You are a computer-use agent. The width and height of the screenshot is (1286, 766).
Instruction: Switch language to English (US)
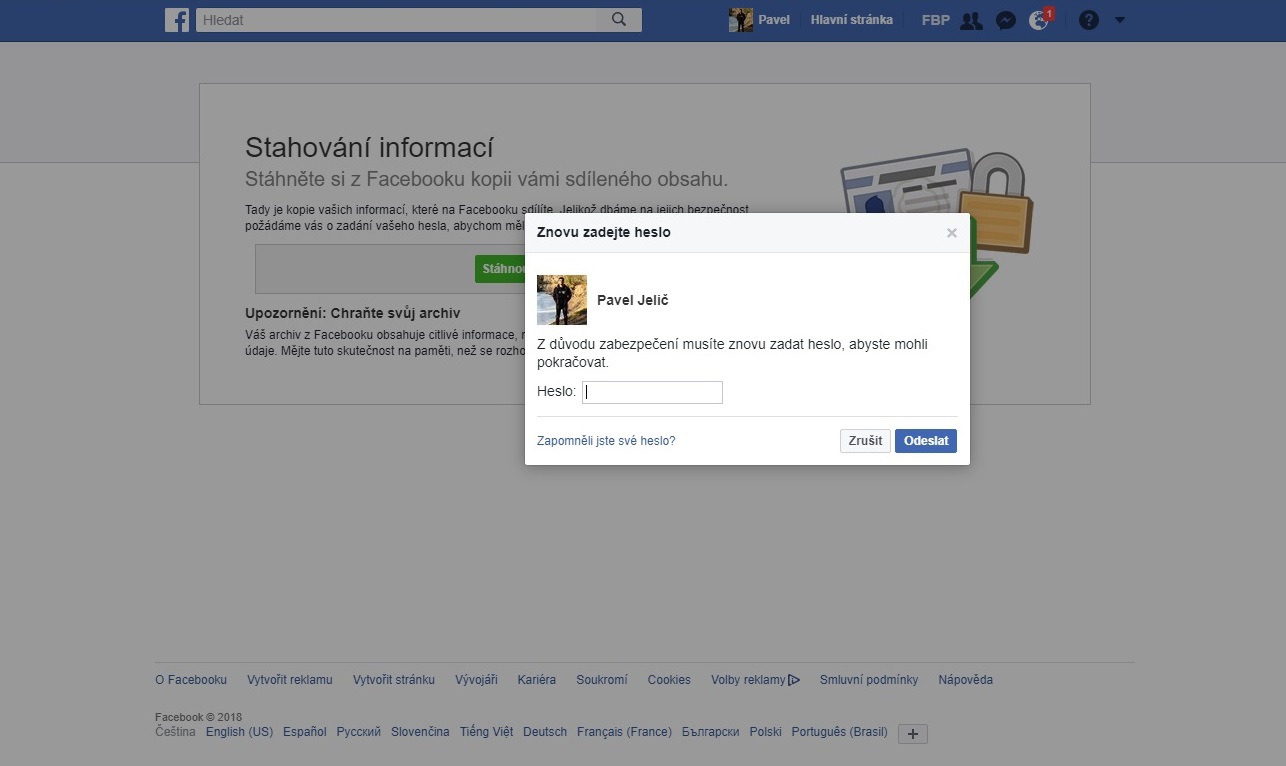click(x=239, y=732)
